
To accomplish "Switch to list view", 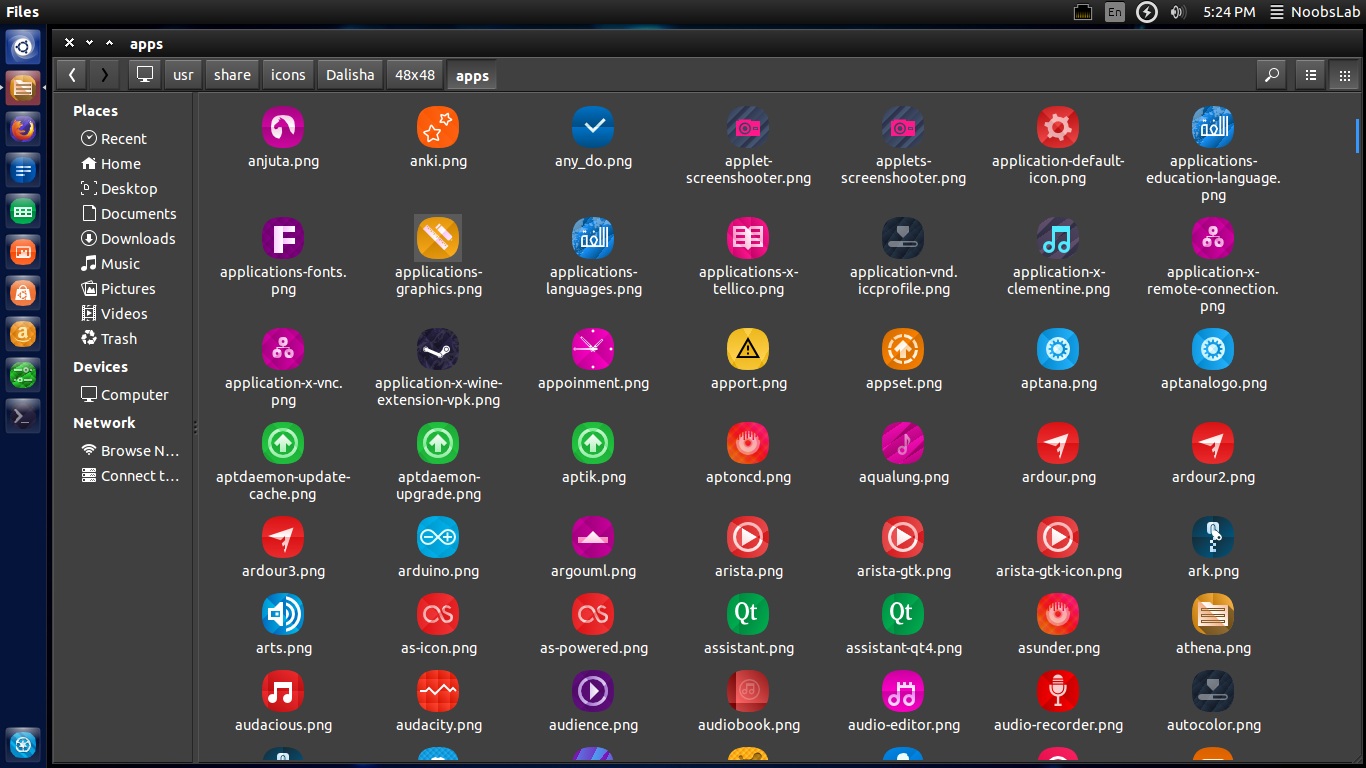I will point(1311,74).
